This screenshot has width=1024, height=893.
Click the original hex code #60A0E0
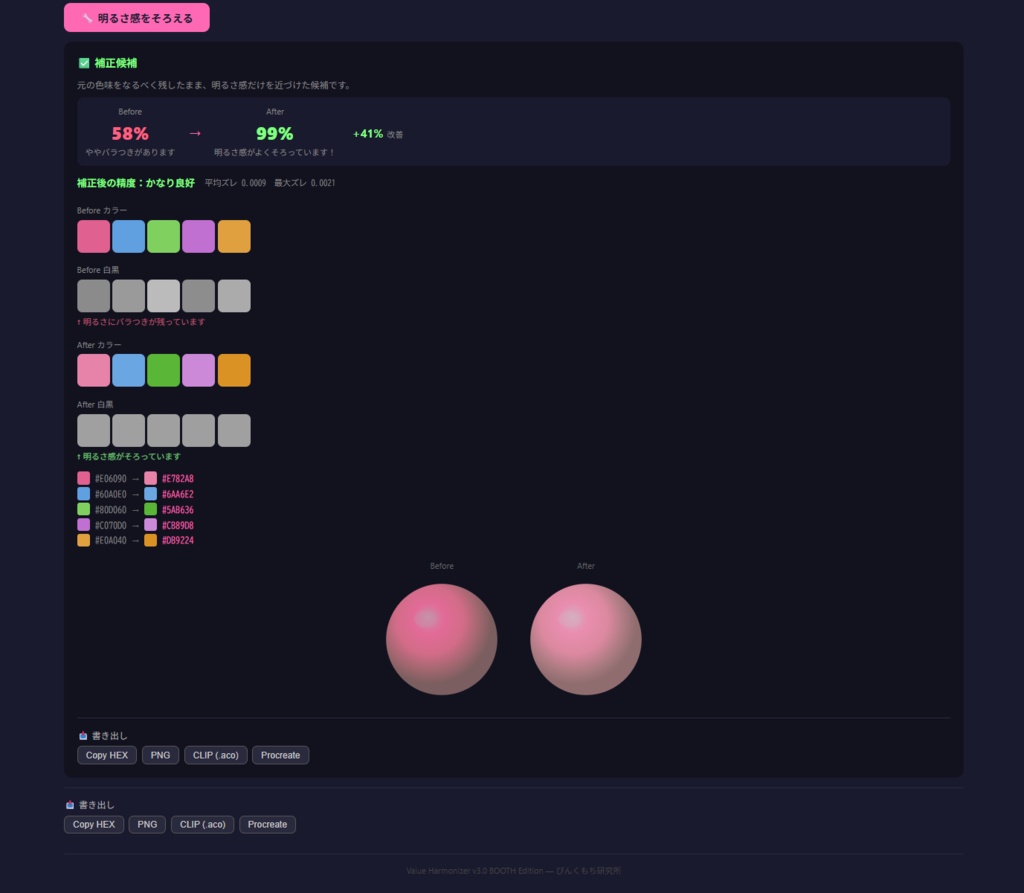(x=110, y=495)
